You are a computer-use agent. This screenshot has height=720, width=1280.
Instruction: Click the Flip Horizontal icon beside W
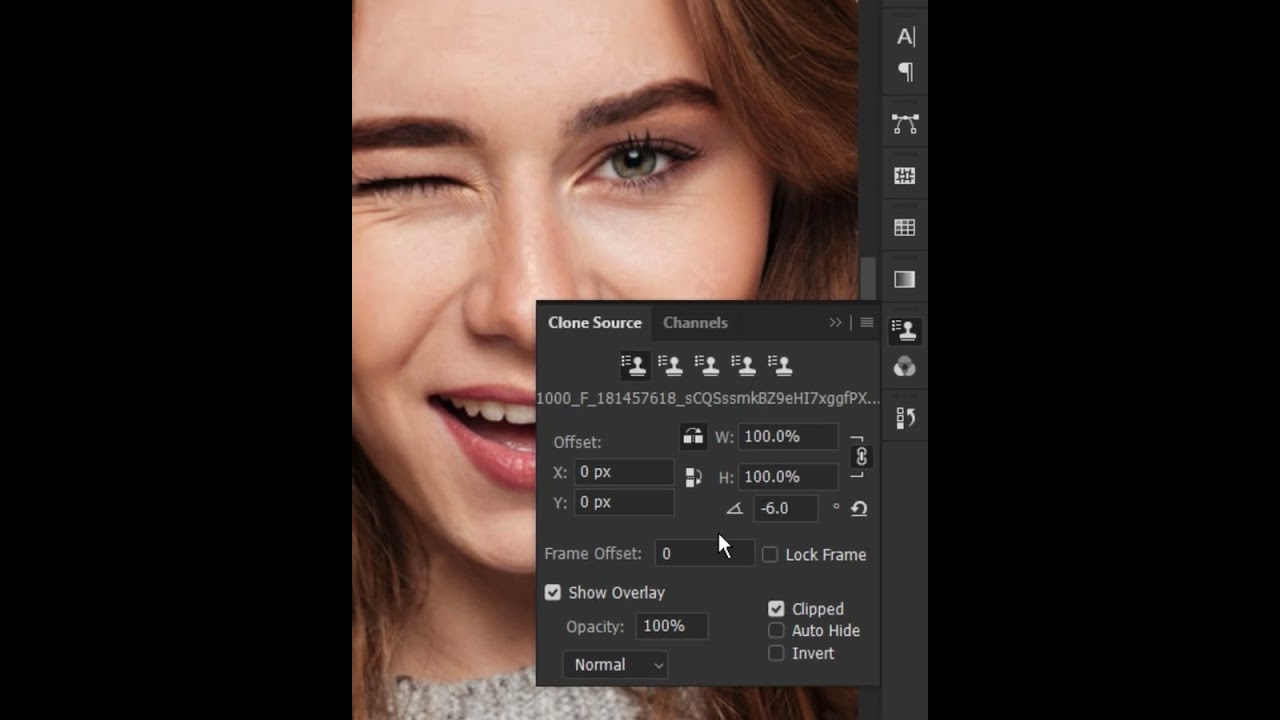coord(693,437)
